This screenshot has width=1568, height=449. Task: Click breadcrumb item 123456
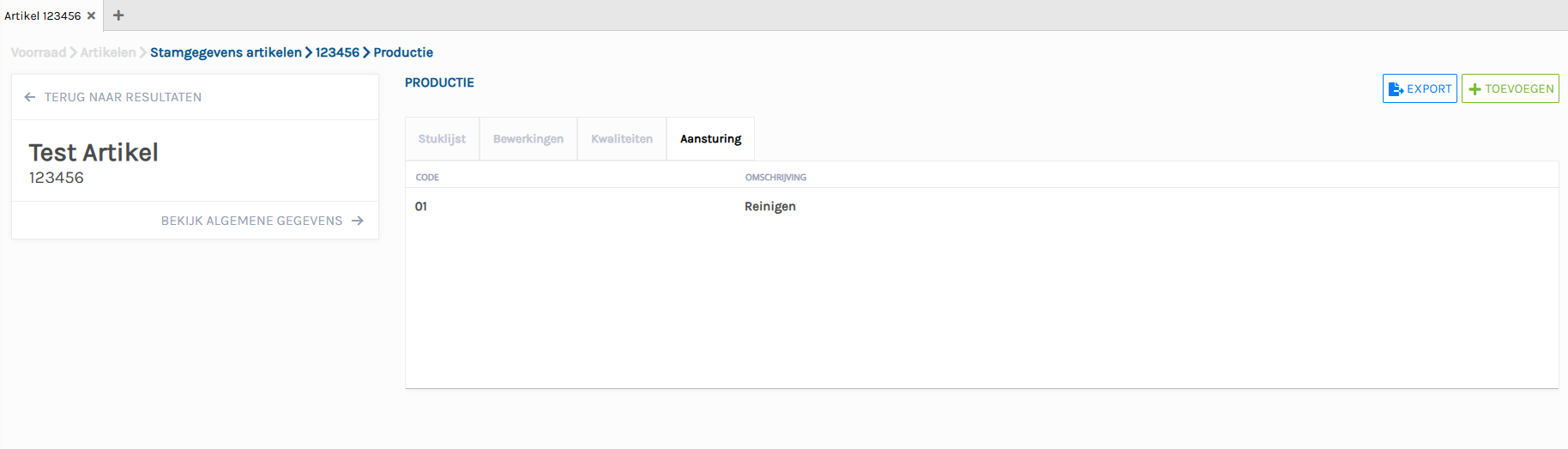tap(337, 52)
